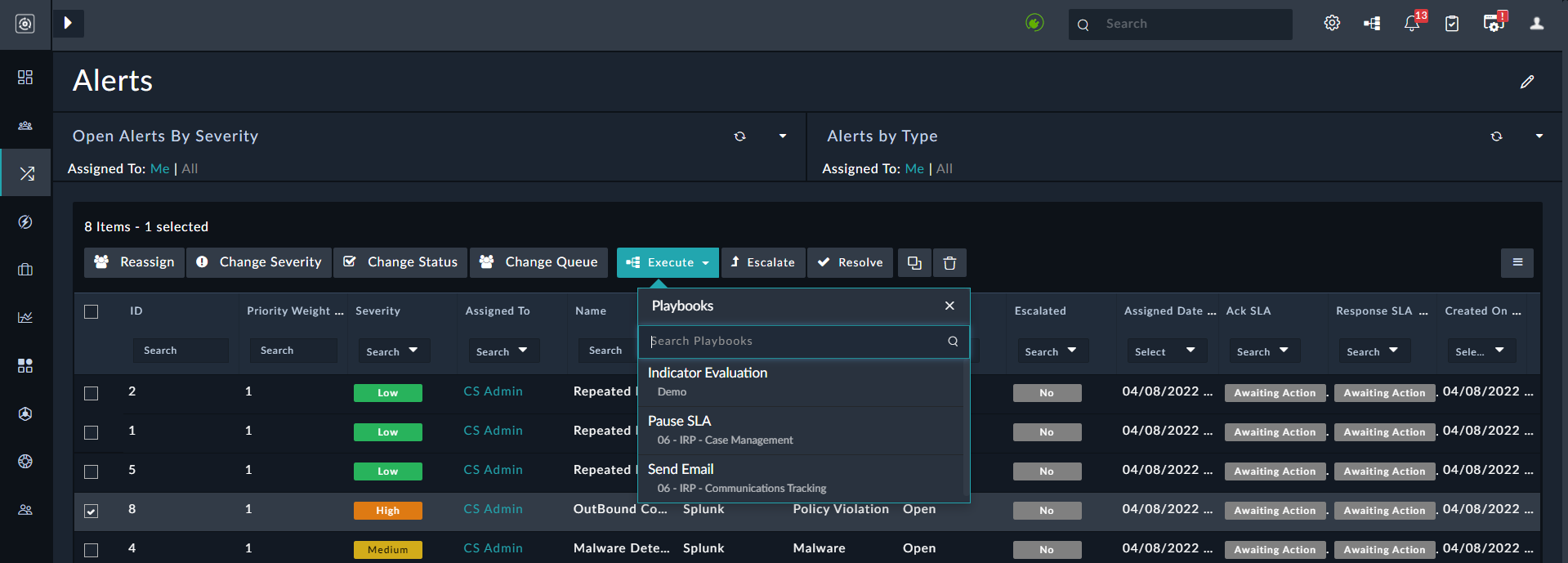The width and height of the screenshot is (1568, 563).
Task: Expand Open Alerts By Severity widget options
Action: [x=783, y=136]
